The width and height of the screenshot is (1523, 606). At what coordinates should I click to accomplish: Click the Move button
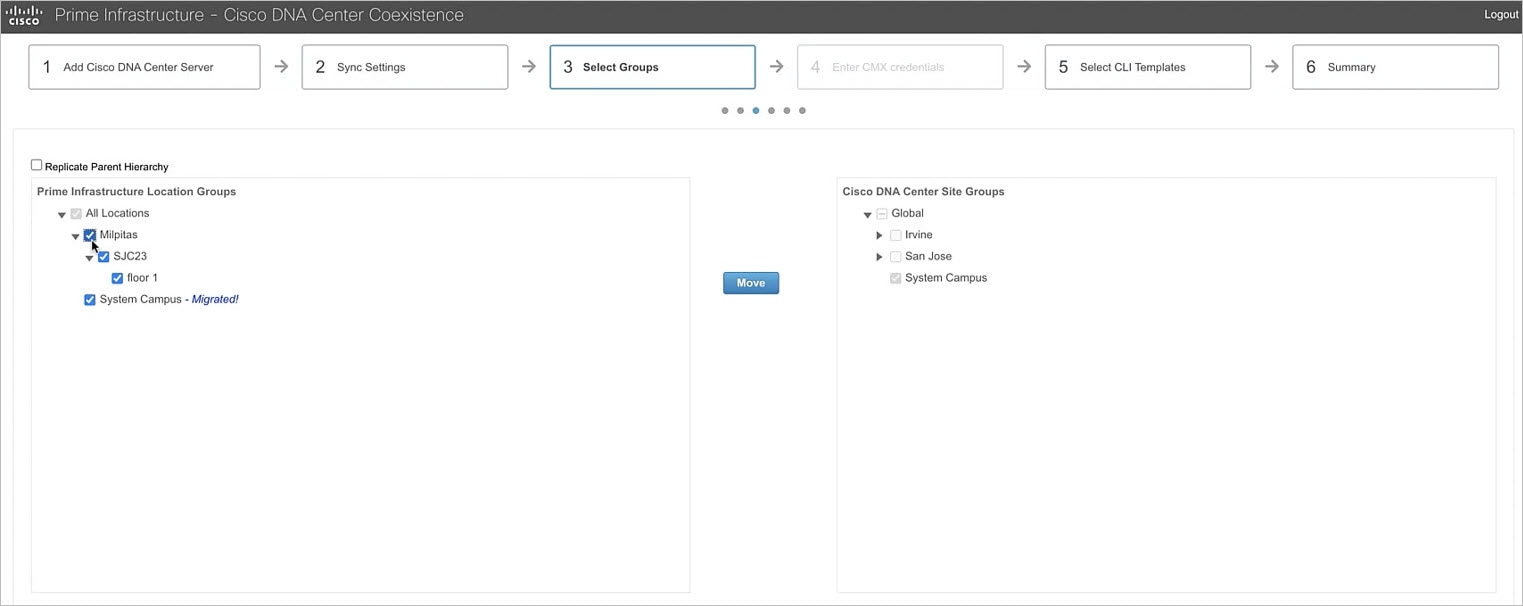pos(751,283)
